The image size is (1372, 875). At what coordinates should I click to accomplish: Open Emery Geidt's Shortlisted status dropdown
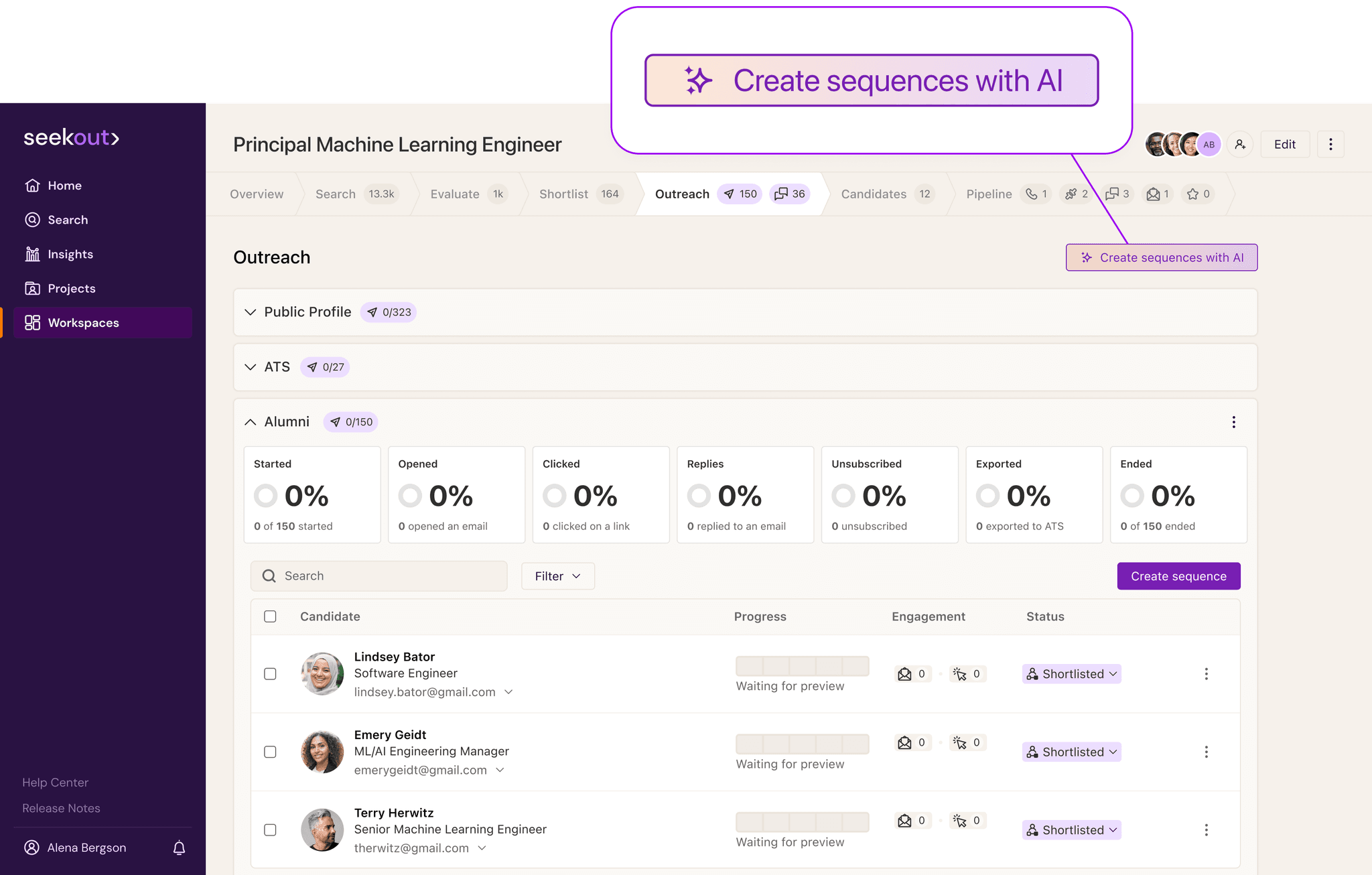click(x=1071, y=752)
